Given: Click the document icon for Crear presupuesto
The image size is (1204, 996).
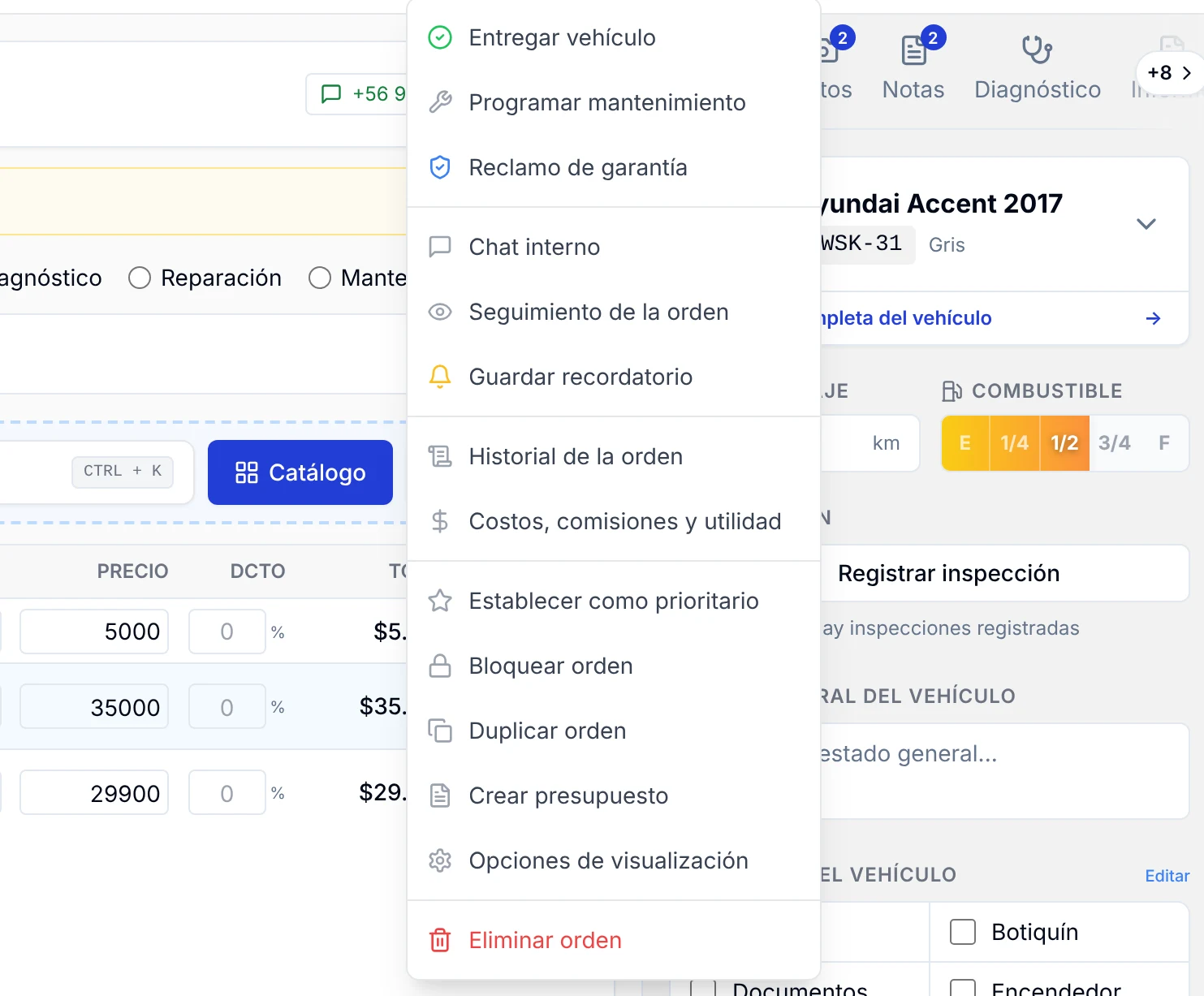Looking at the screenshot, I should 439,796.
